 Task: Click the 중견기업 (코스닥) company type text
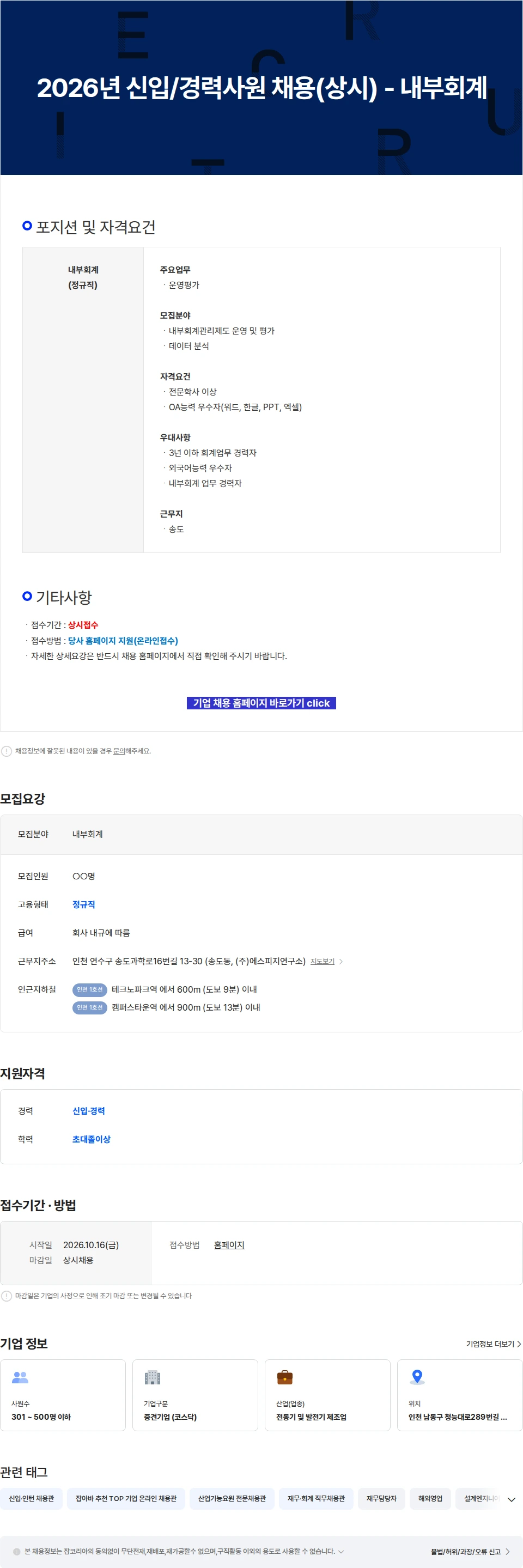tap(170, 1417)
